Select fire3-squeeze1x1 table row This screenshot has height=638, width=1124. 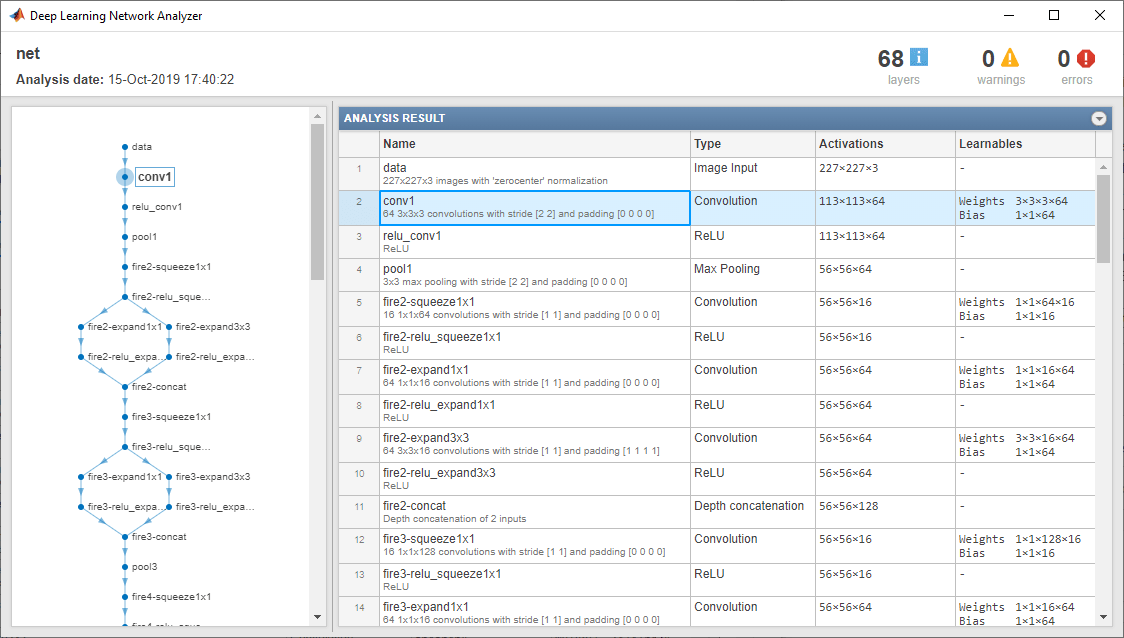pyautogui.click(x=717, y=546)
